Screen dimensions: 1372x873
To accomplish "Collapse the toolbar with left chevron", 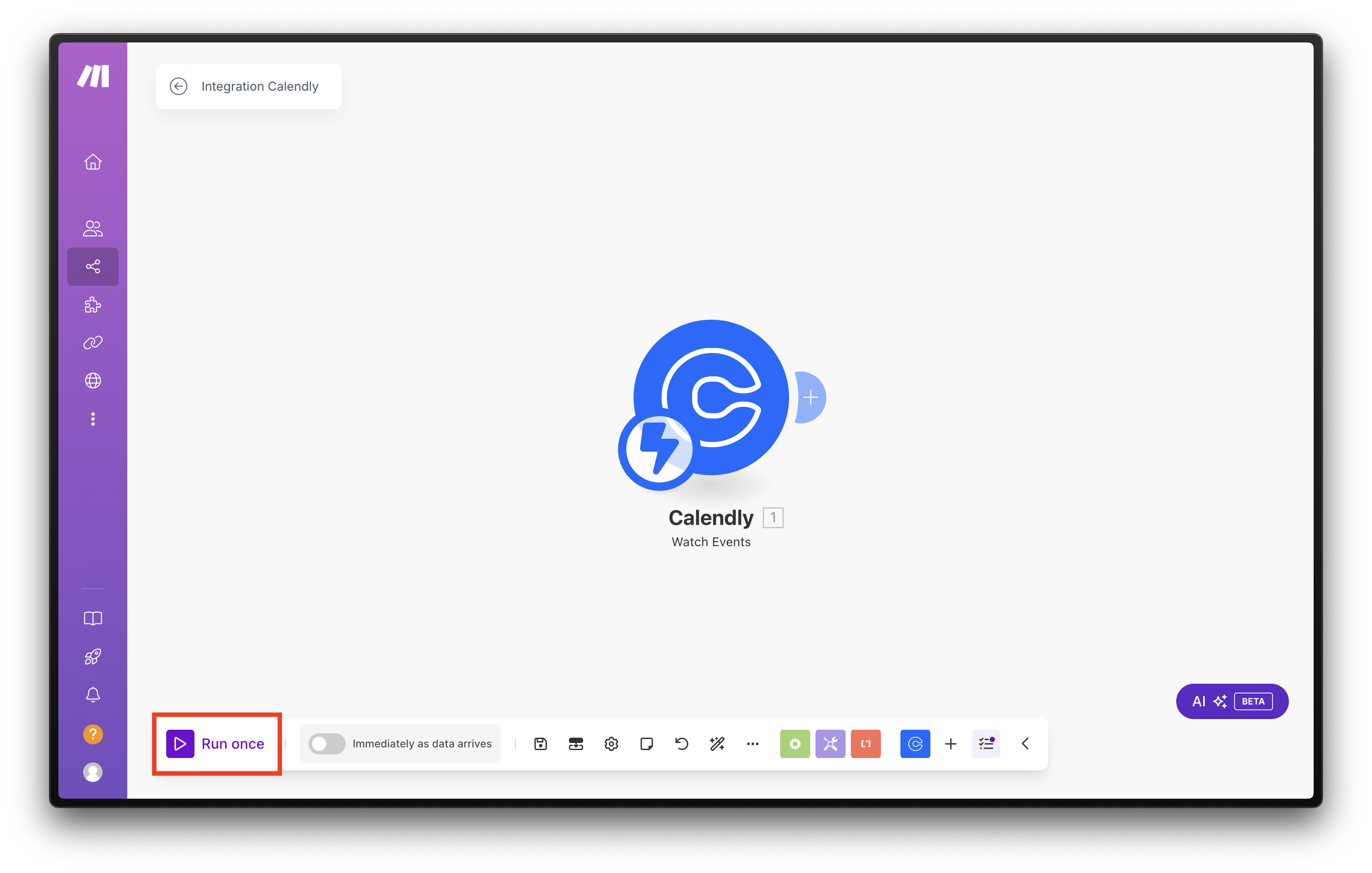I will click(1025, 743).
